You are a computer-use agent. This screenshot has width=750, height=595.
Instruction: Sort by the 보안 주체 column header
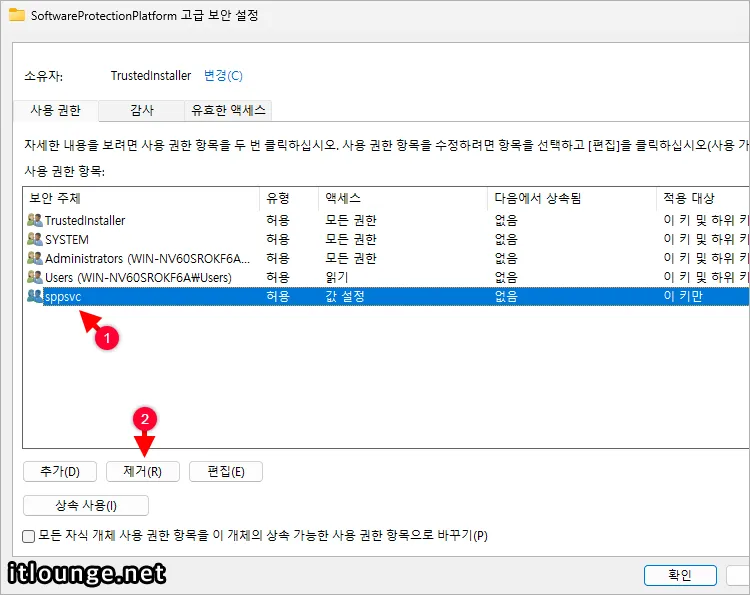[141, 198]
